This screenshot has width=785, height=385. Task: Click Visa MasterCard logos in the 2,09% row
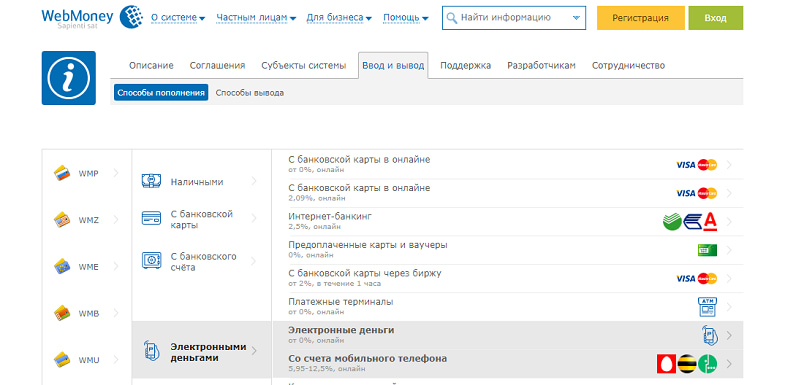coord(696,193)
